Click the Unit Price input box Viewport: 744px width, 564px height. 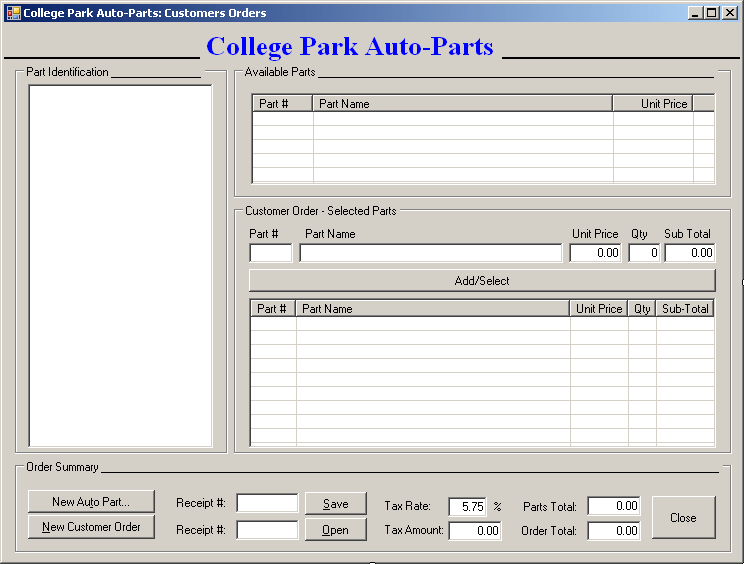pos(595,253)
